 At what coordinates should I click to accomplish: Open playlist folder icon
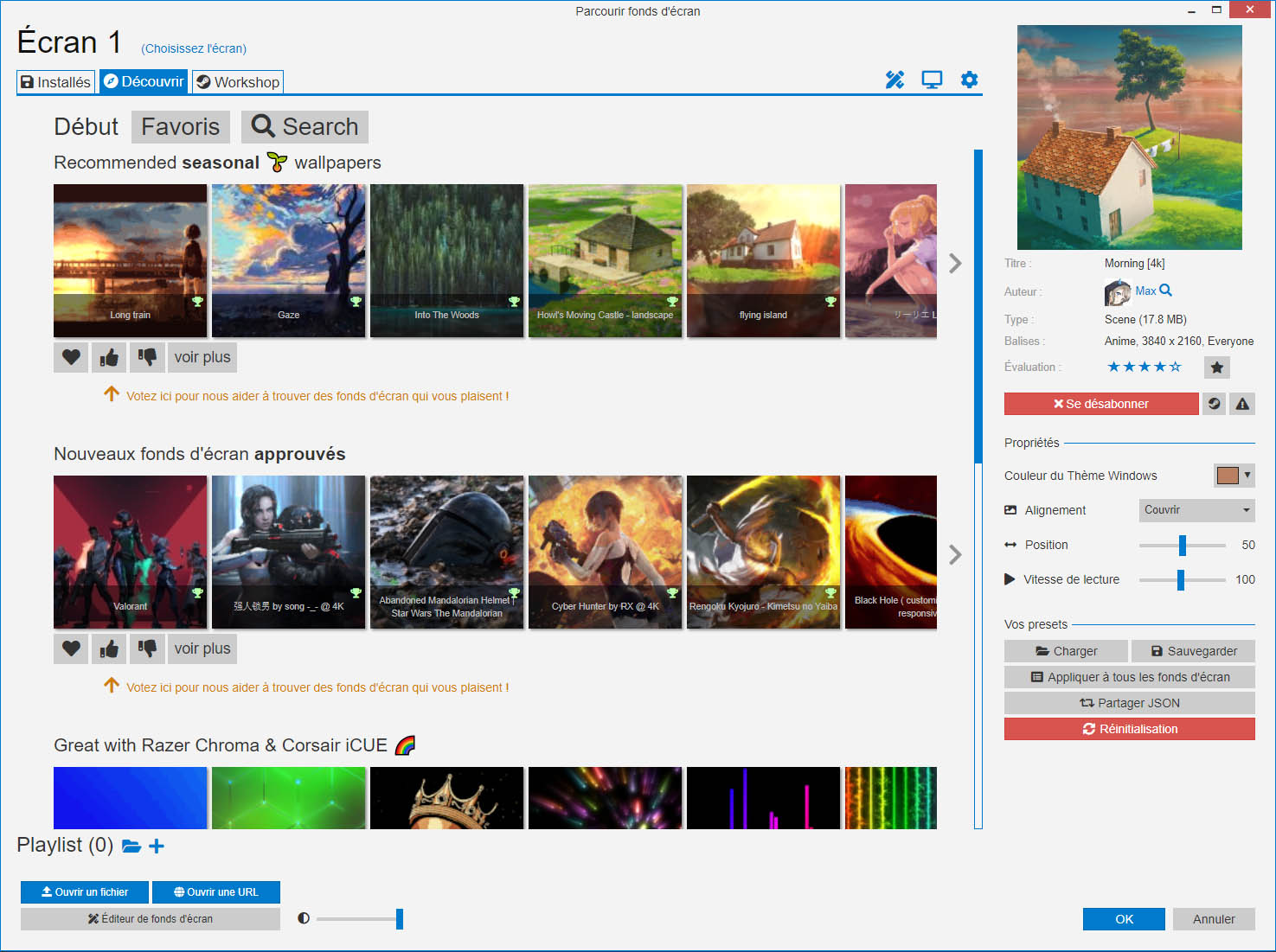pos(131,846)
